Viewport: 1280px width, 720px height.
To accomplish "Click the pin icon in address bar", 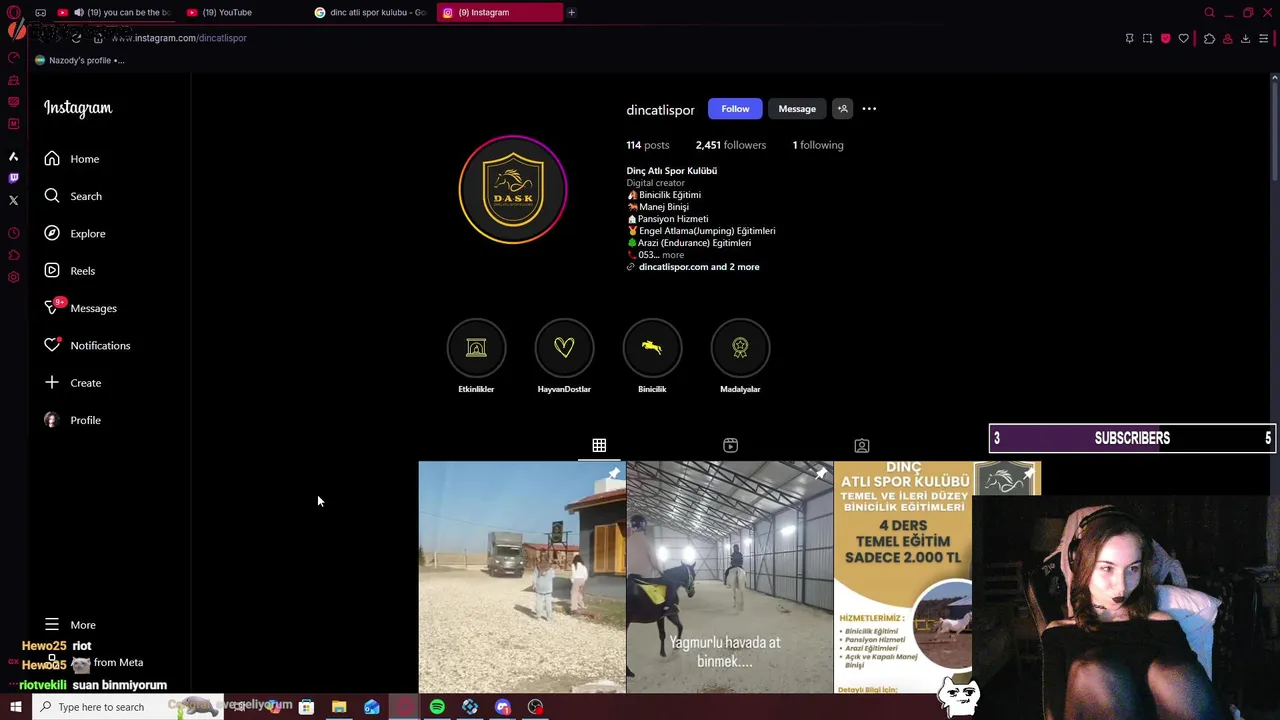I will coord(1129,38).
